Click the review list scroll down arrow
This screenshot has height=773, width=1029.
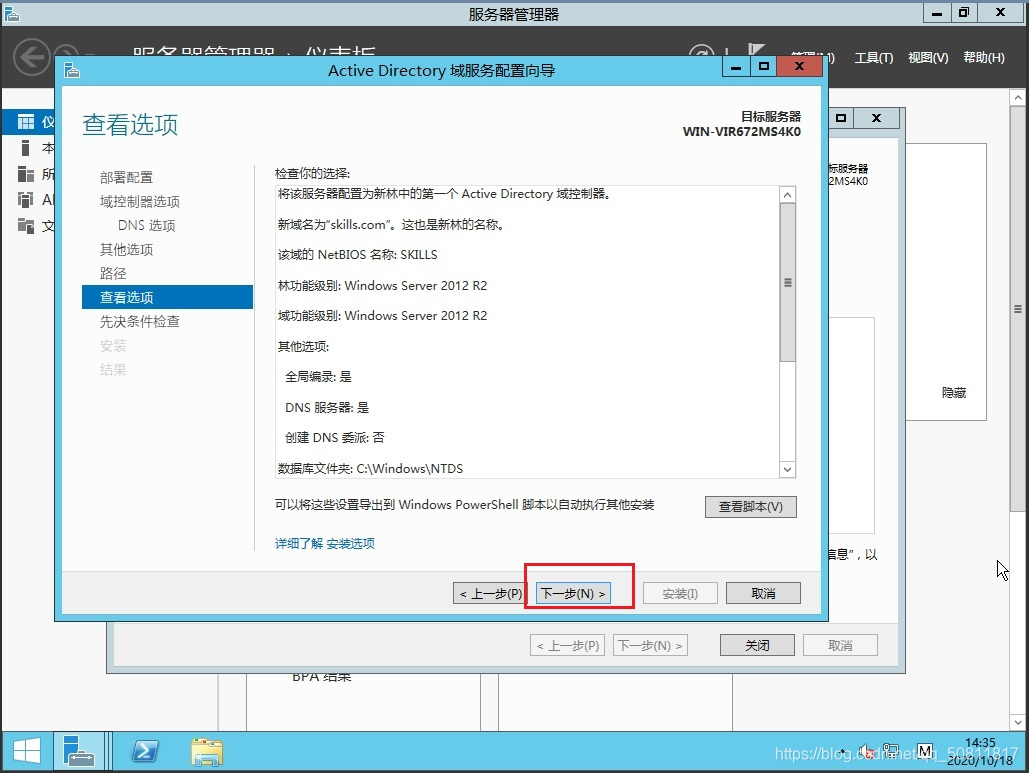[x=788, y=469]
